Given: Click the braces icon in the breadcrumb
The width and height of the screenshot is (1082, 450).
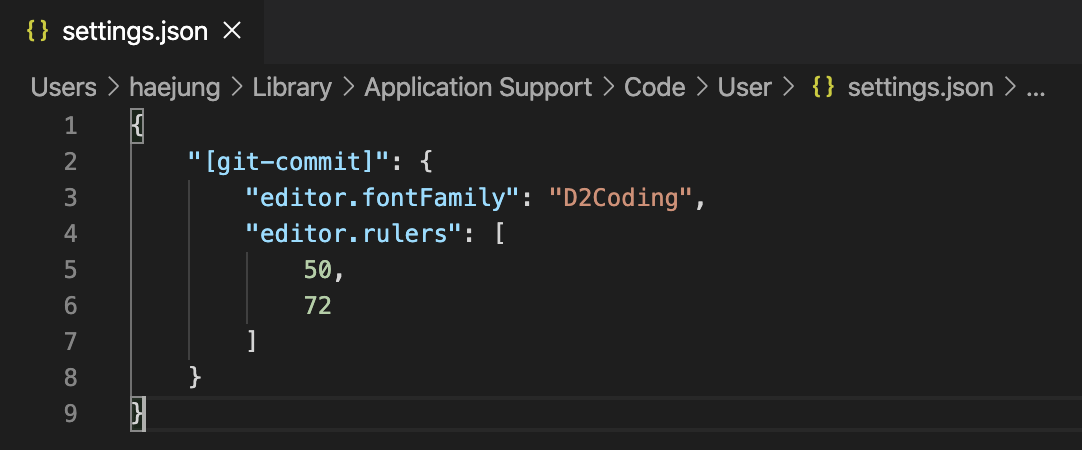Looking at the screenshot, I should pos(823,87).
